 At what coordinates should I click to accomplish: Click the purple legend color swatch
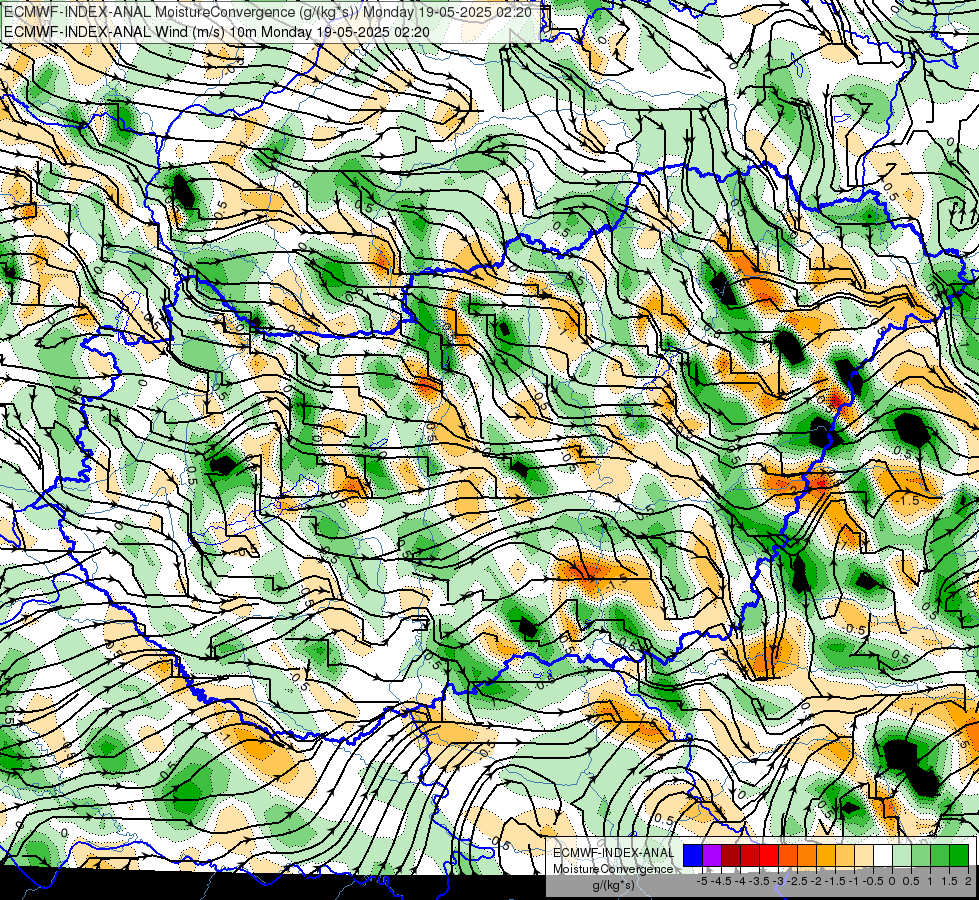712,855
